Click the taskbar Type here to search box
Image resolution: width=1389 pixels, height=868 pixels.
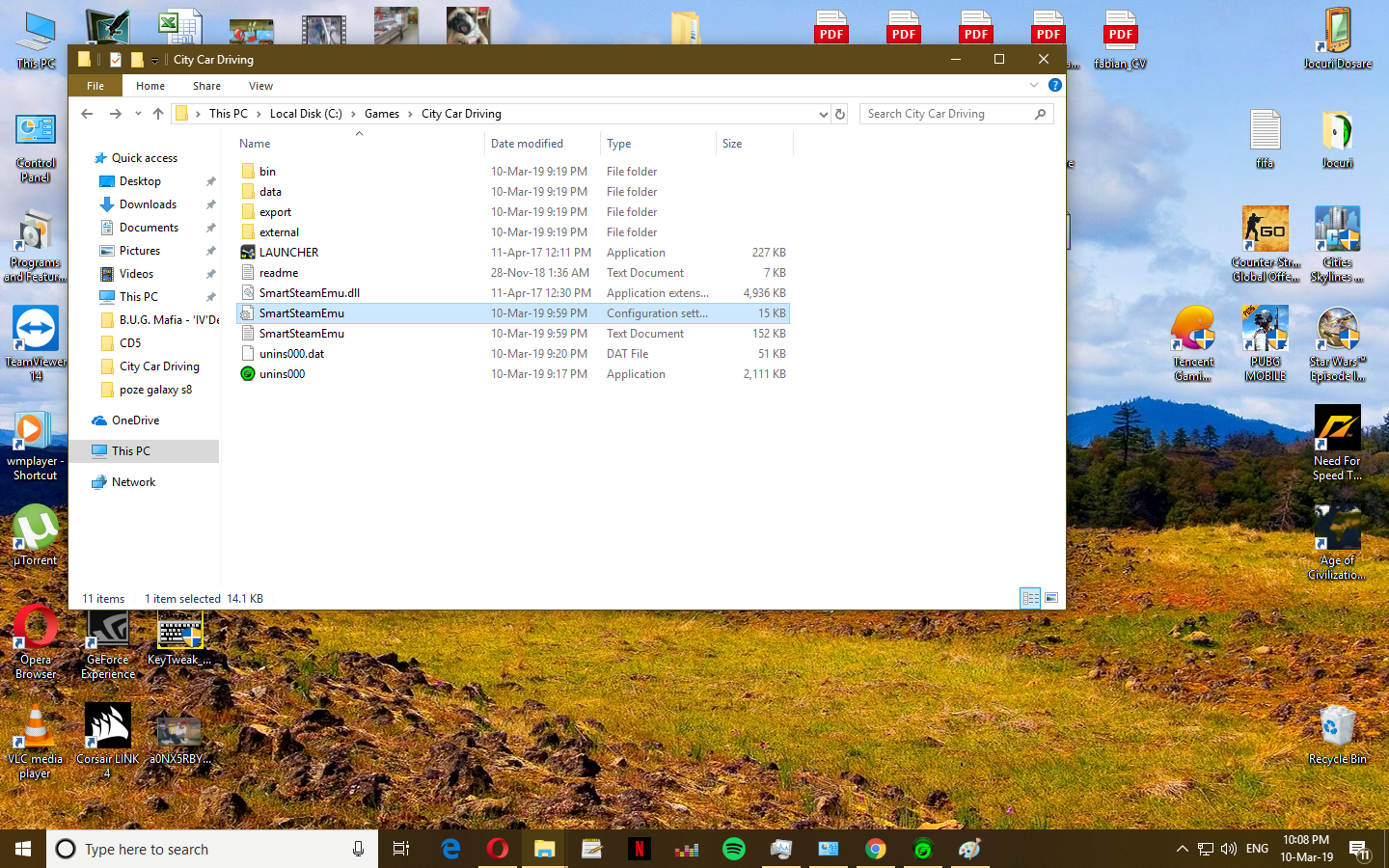point(212,849)
